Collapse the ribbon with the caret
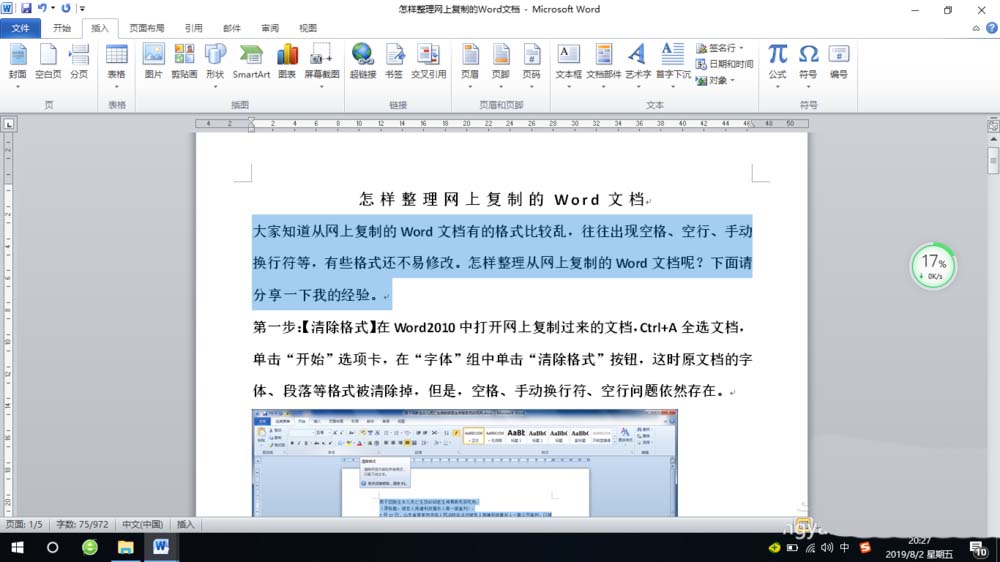Screen dimensions: 1000x562 [x=976, y=28]
